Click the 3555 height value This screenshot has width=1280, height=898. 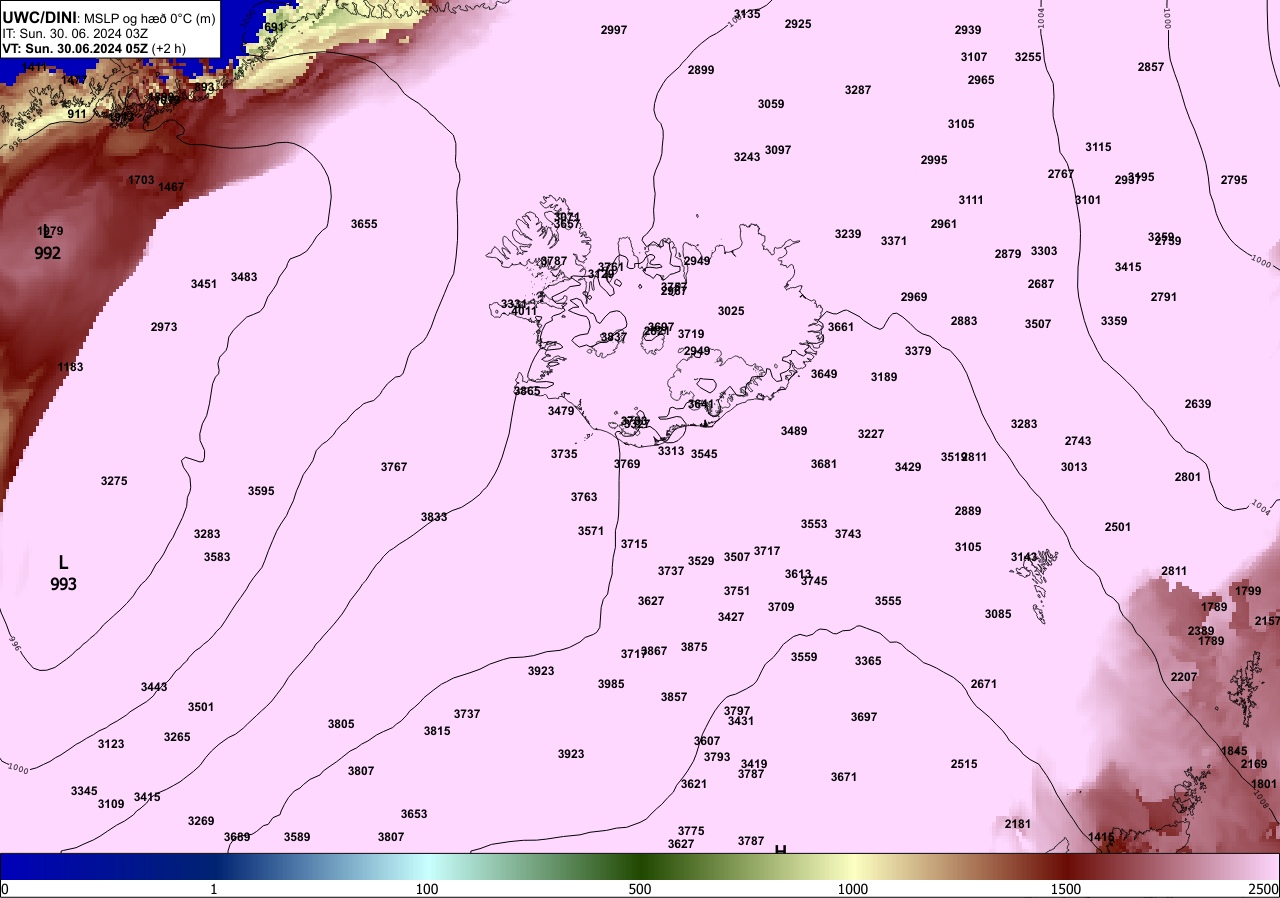(888, 601)
